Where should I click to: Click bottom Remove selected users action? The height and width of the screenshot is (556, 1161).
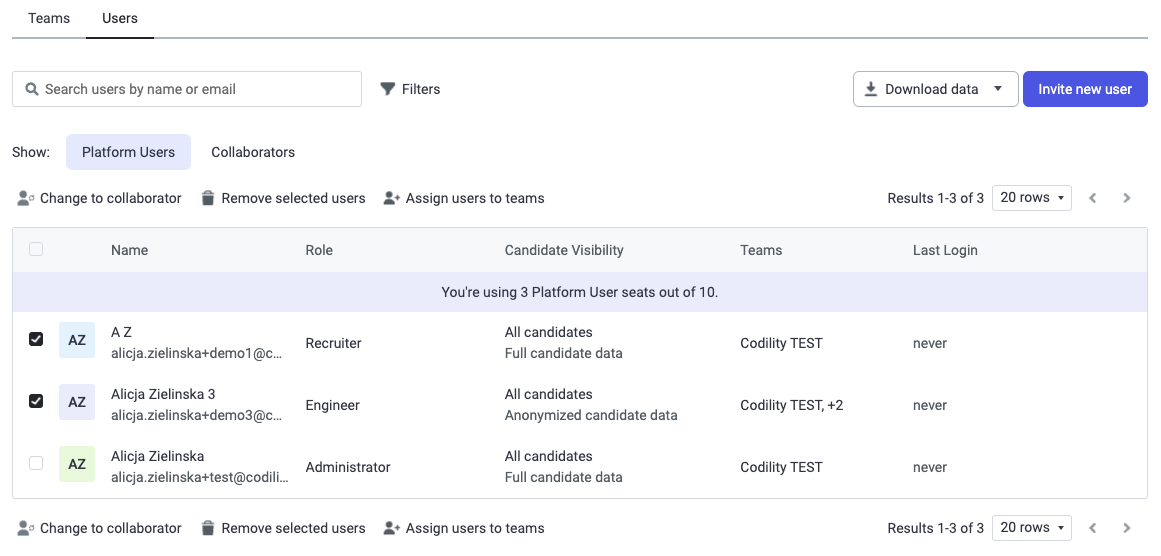point(284,528)
